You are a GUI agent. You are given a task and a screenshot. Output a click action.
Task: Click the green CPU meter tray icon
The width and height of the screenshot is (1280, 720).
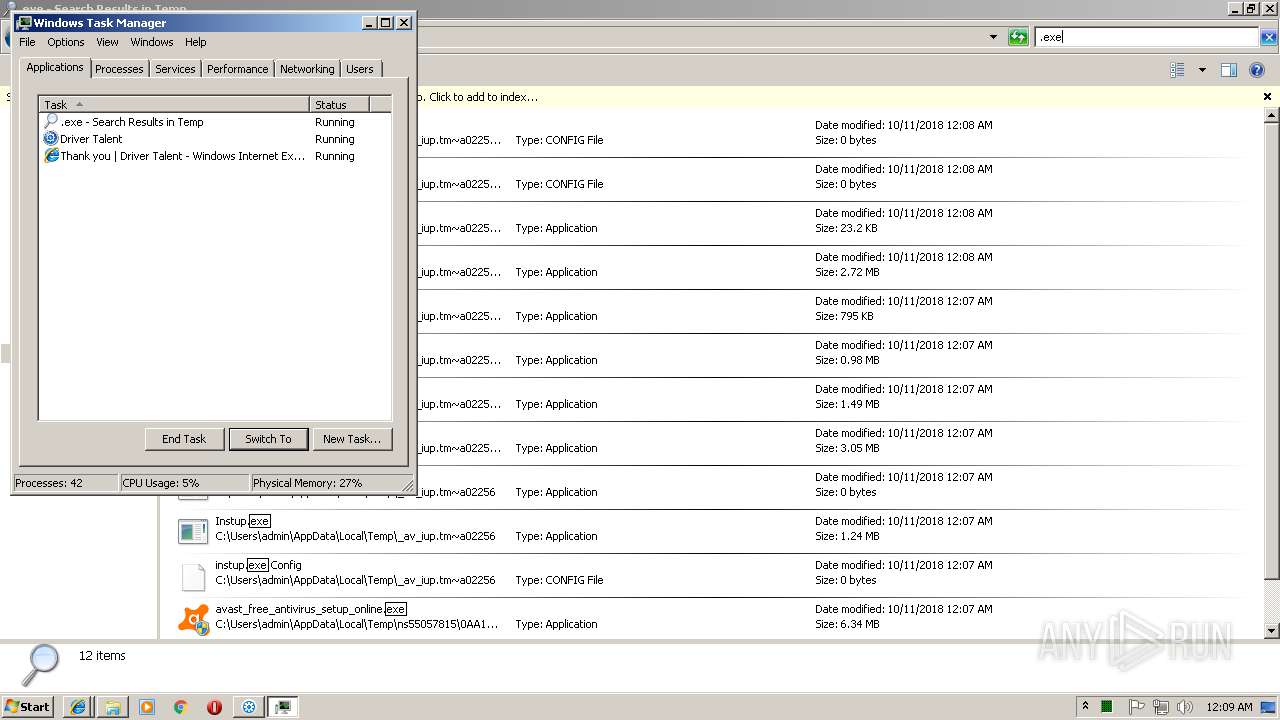(x=1107, y=707)
